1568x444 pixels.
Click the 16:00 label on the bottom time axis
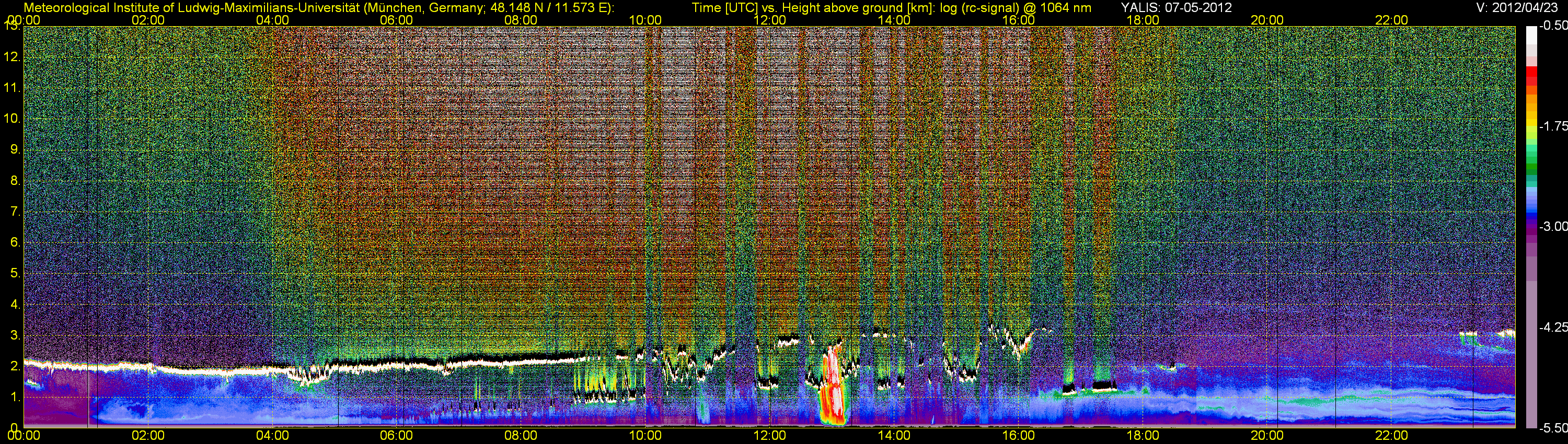(x=1018, y=436)
